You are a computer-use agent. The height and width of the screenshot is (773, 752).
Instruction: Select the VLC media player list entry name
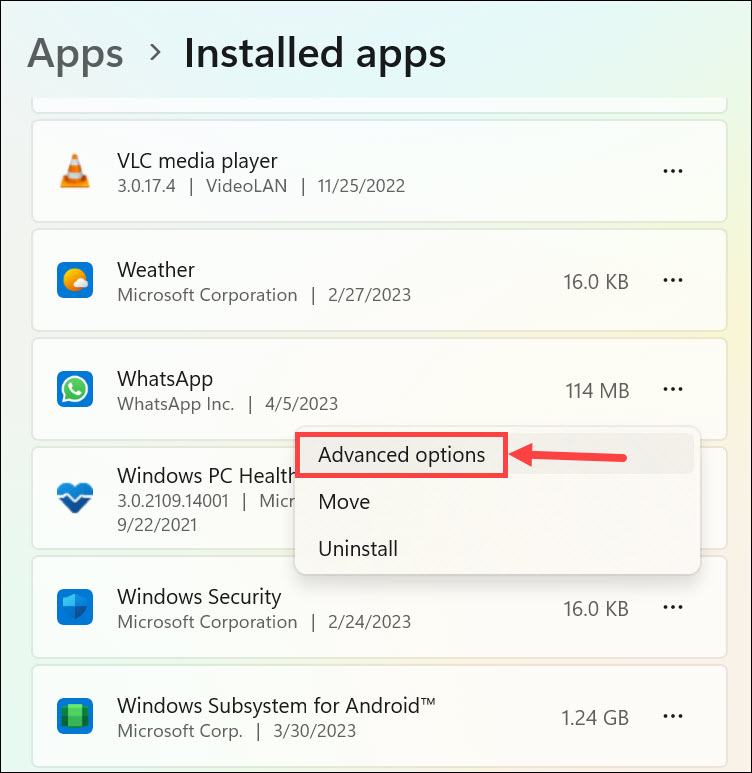(197, 161)
